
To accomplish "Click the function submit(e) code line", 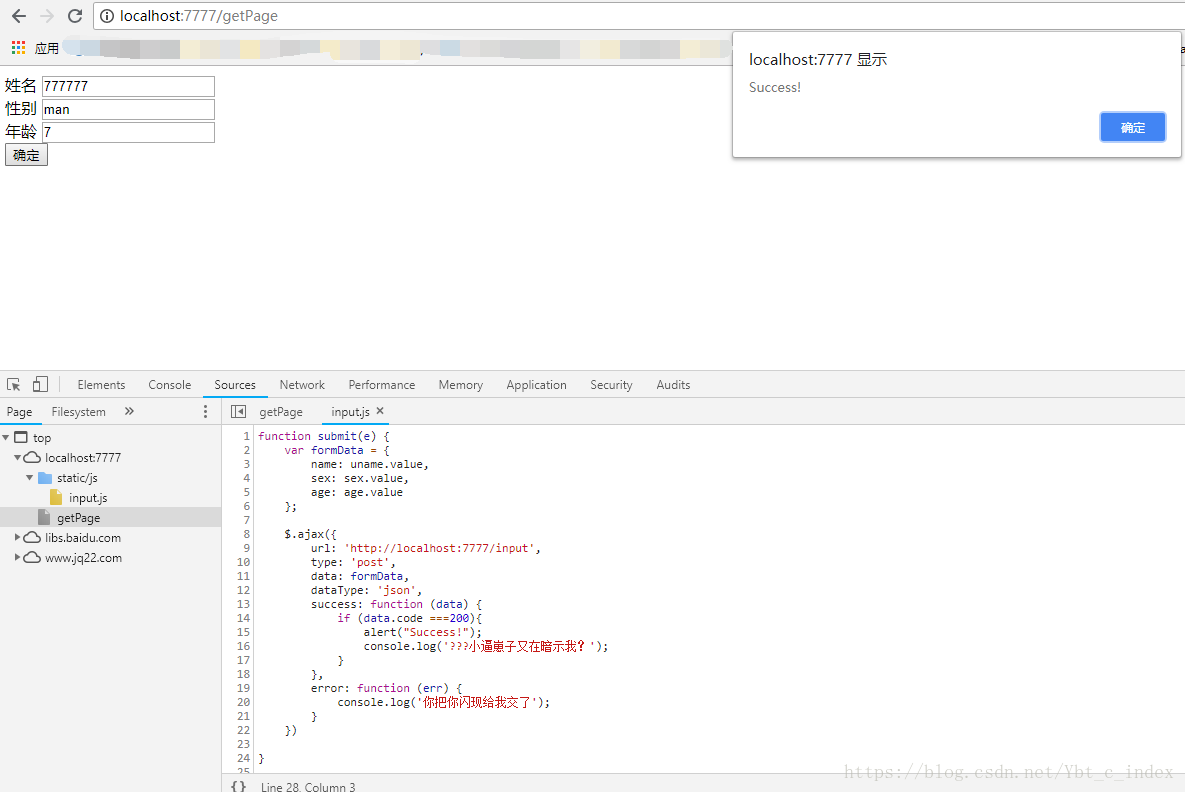I will tap(323, 436).
